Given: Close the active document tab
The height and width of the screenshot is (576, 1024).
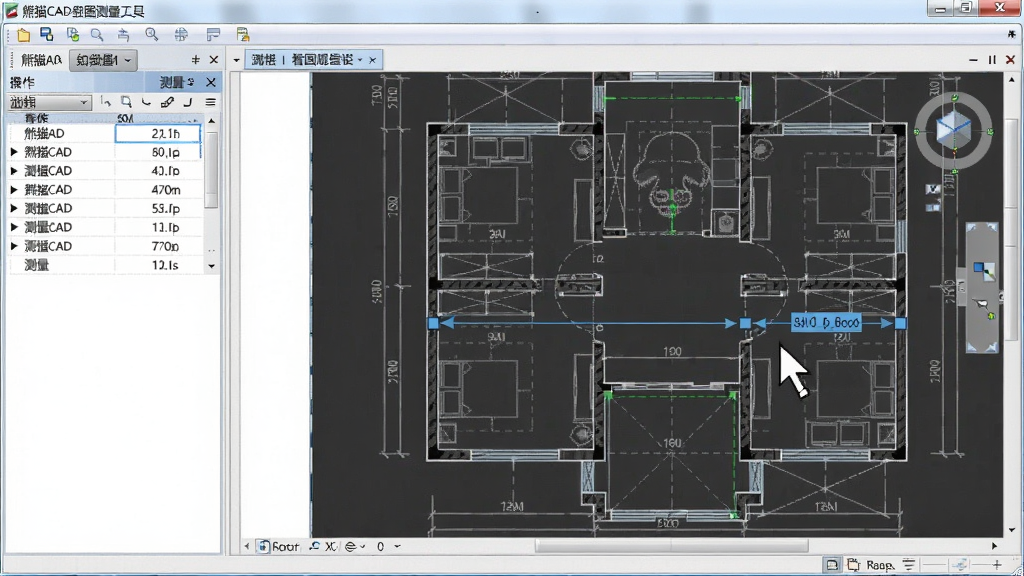Looking at the screenshot, I should click(x=372, y=60).
